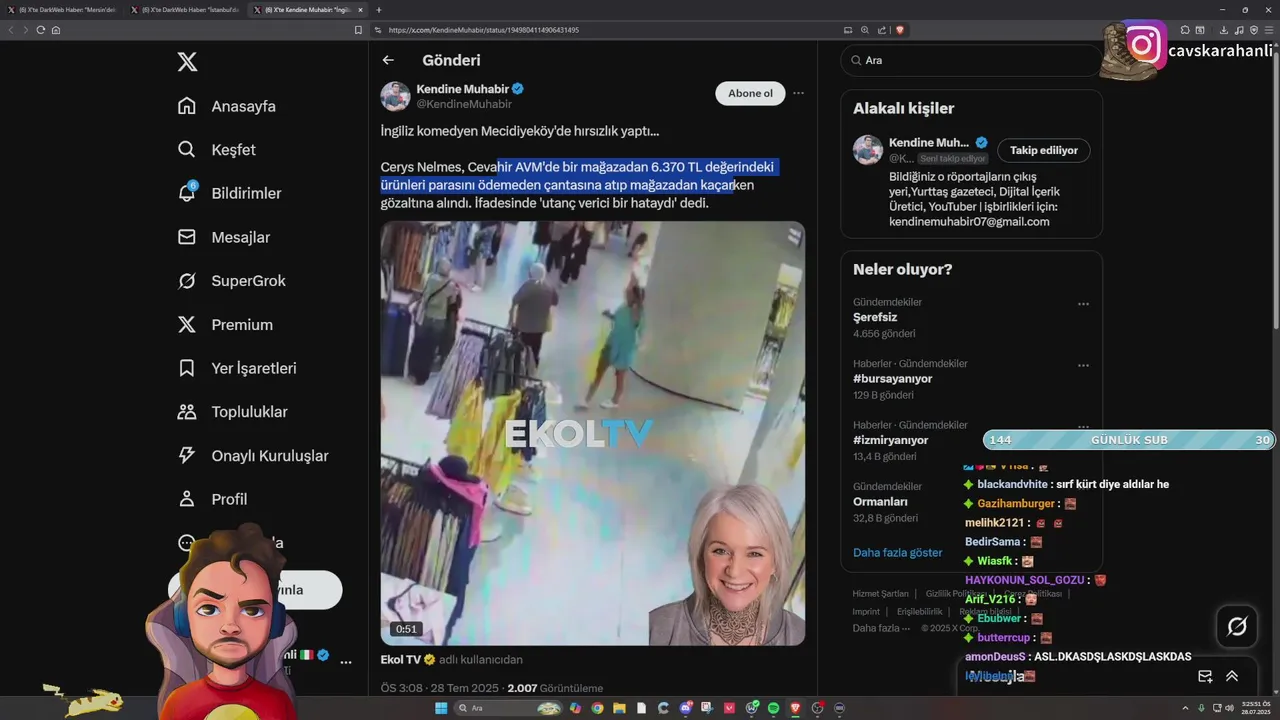Open the Grok floating button
This screenshot has height=720, width=1280.
coord(1237,627)
